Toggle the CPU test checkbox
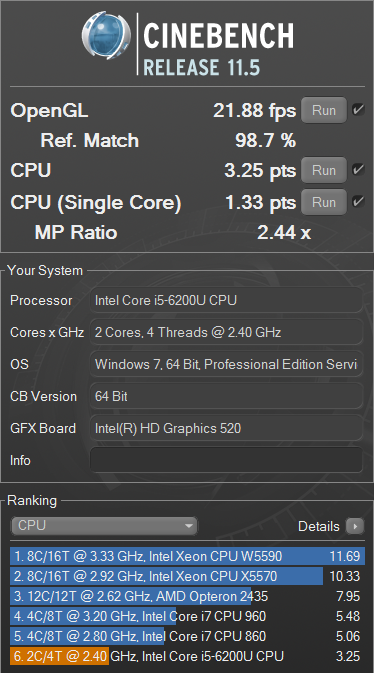Viewport: 374px width, 673px height. (358, 170)
